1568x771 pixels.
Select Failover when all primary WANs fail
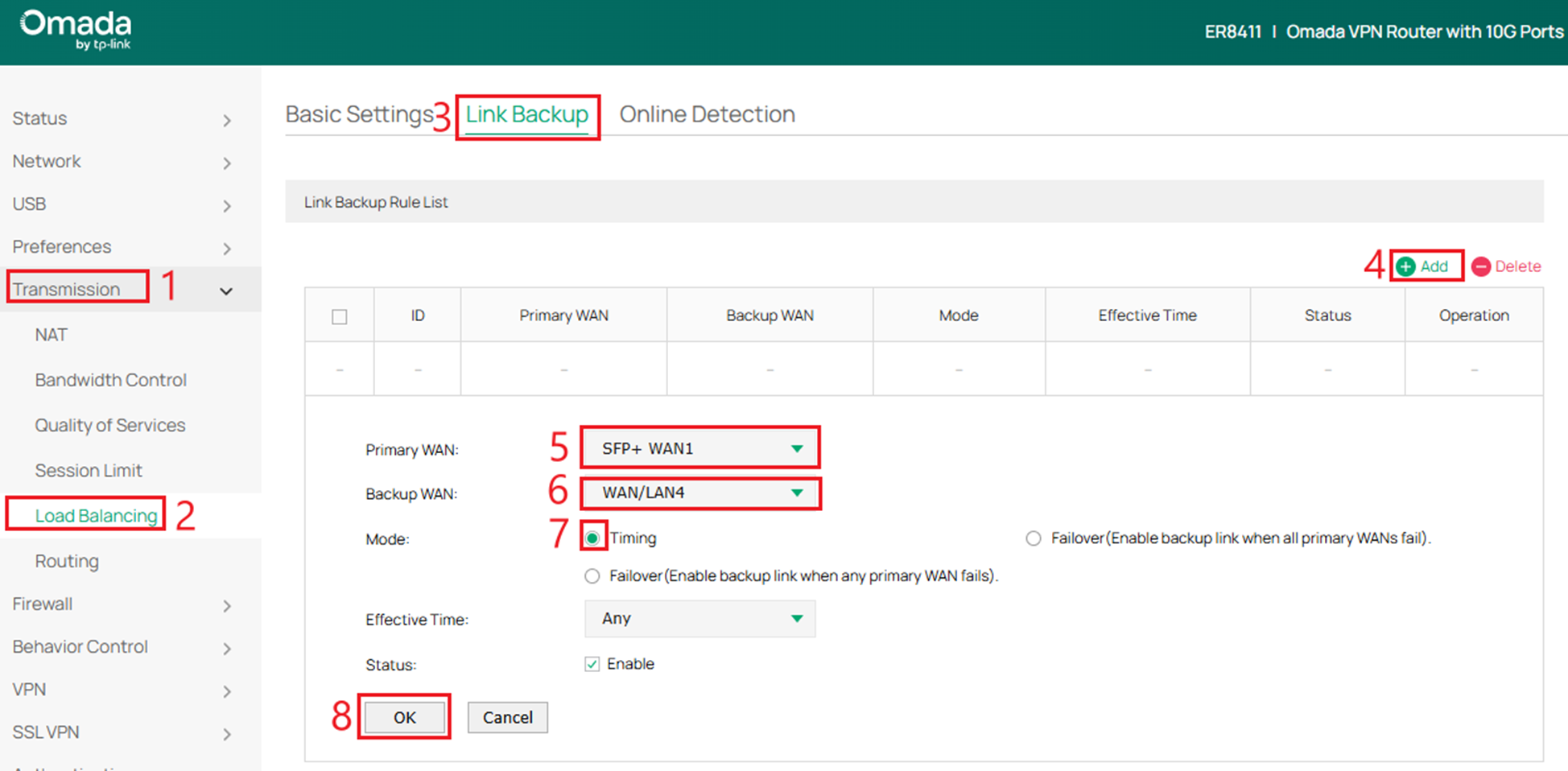pos(1033,538)
